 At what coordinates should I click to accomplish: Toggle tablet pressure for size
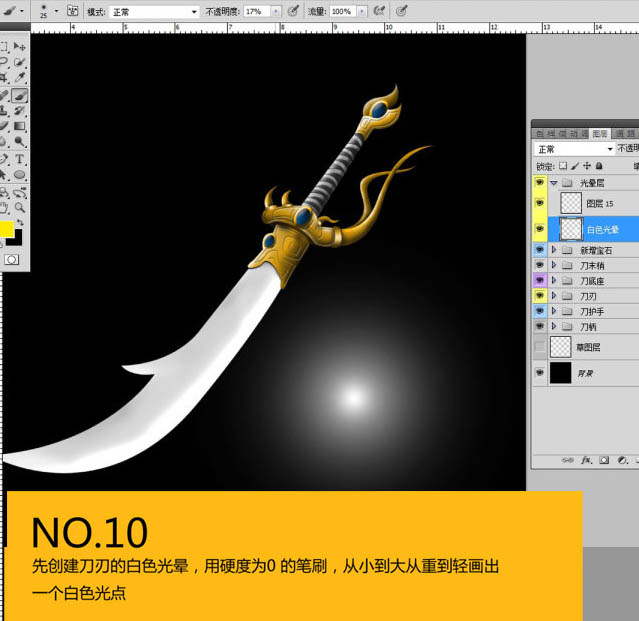[x=401, y=11]
